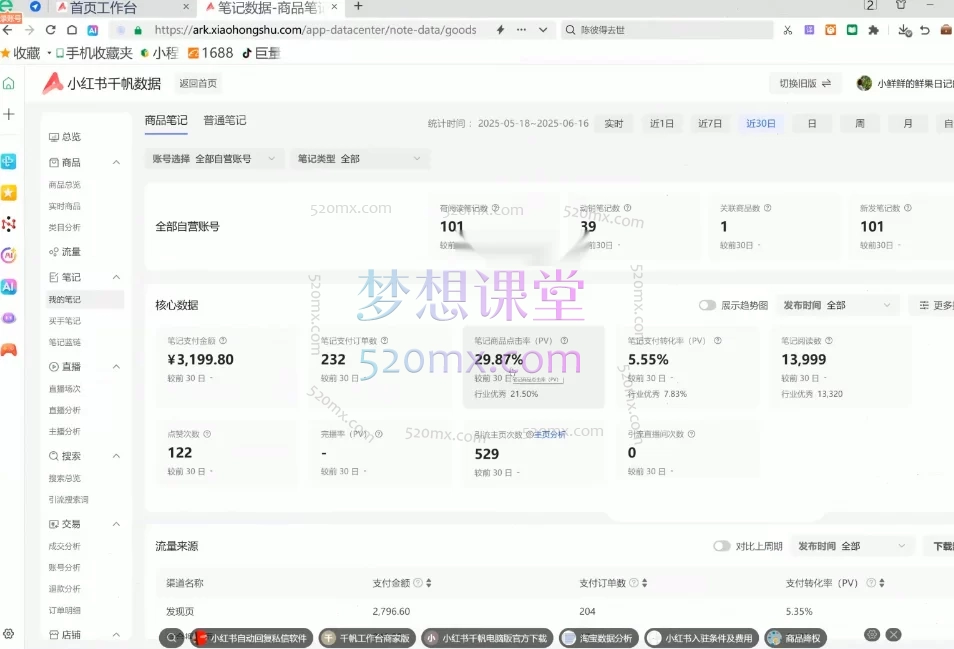Click the 切换旧版 button
Image resolution: width=954 pixels, height=649 pixels.
click(804, 83)
